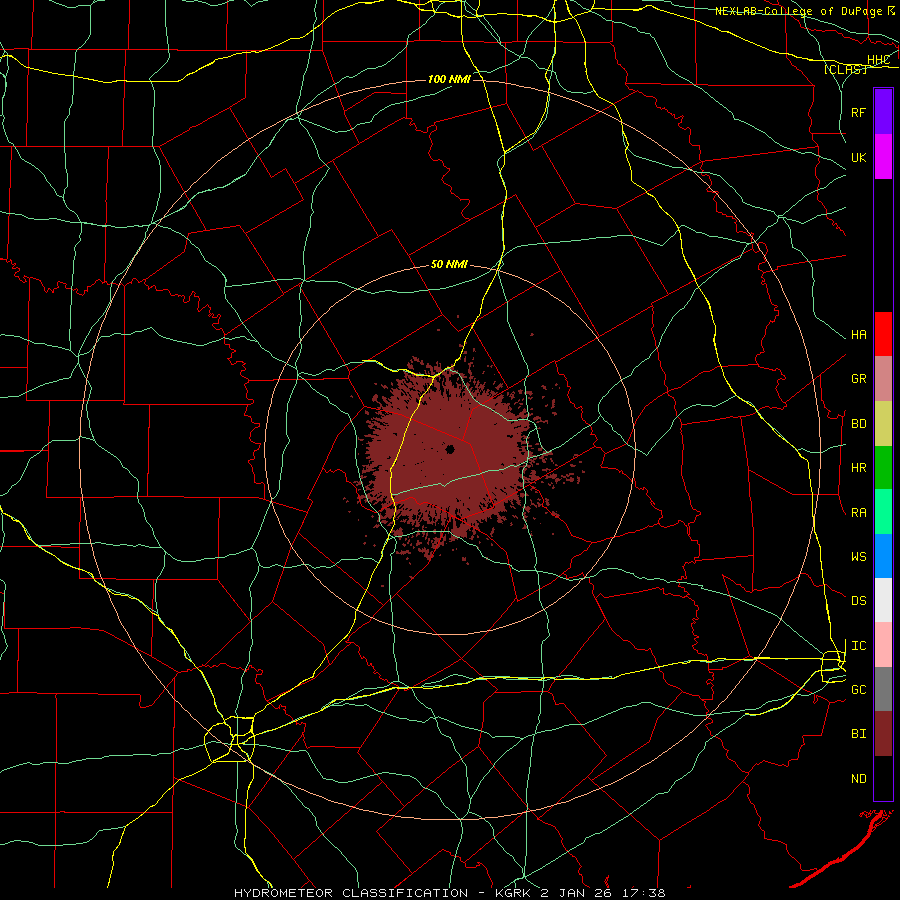This screenshot has width=900, height=900.
Task: Click the HR green legend swatch
Action: pyautogui.click(x=883, y=468)
